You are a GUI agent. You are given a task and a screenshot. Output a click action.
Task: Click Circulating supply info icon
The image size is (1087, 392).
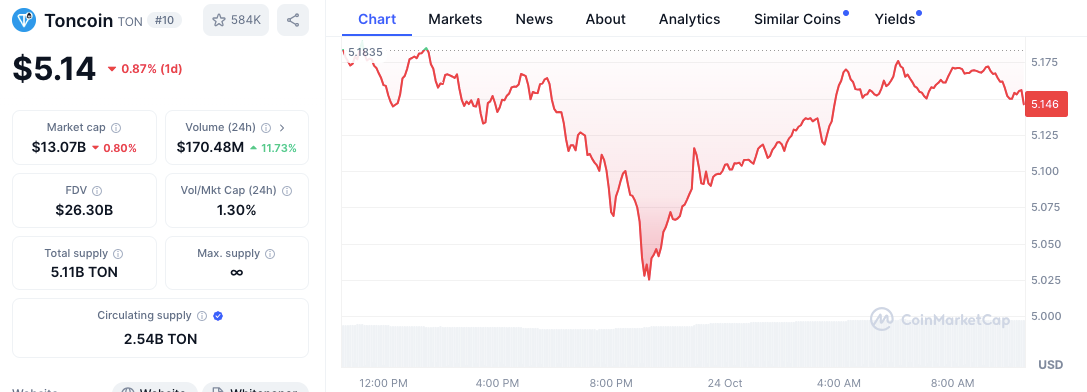tap(202, 316)
